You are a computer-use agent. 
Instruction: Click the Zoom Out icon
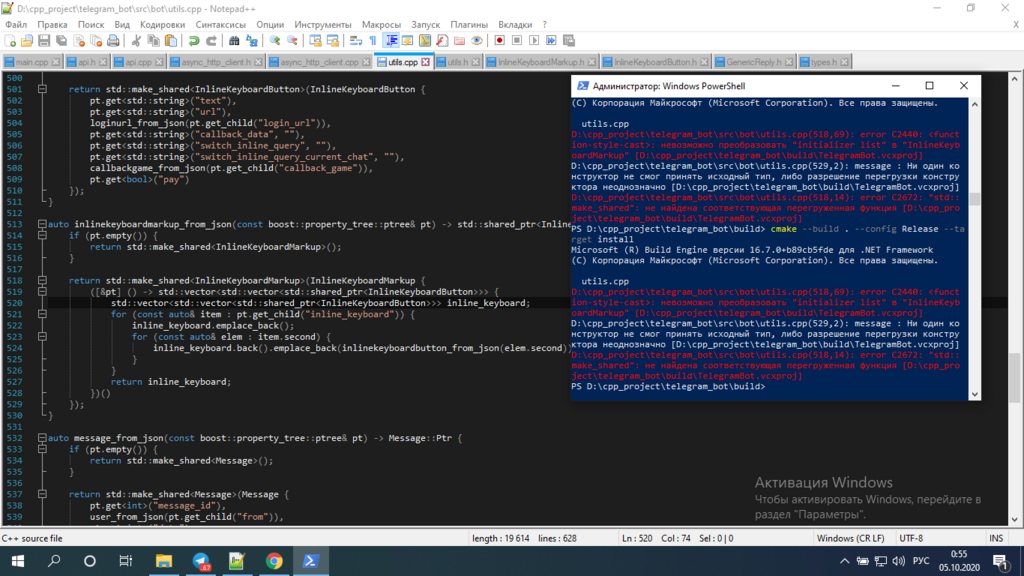click(x=292, y=40)
